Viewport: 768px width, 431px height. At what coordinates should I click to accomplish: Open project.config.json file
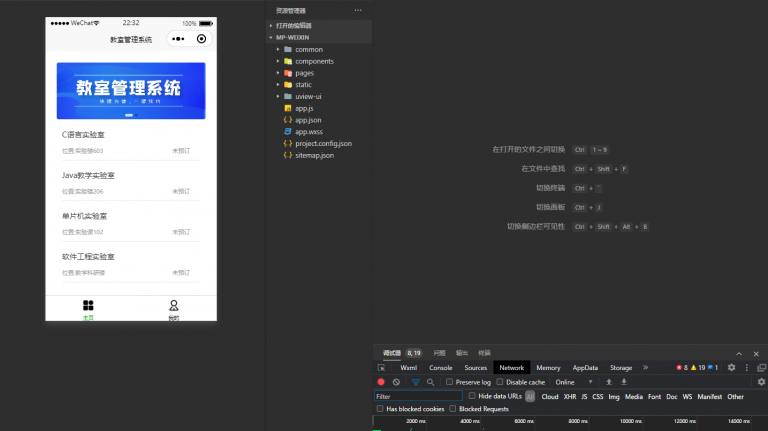point(323,144)
